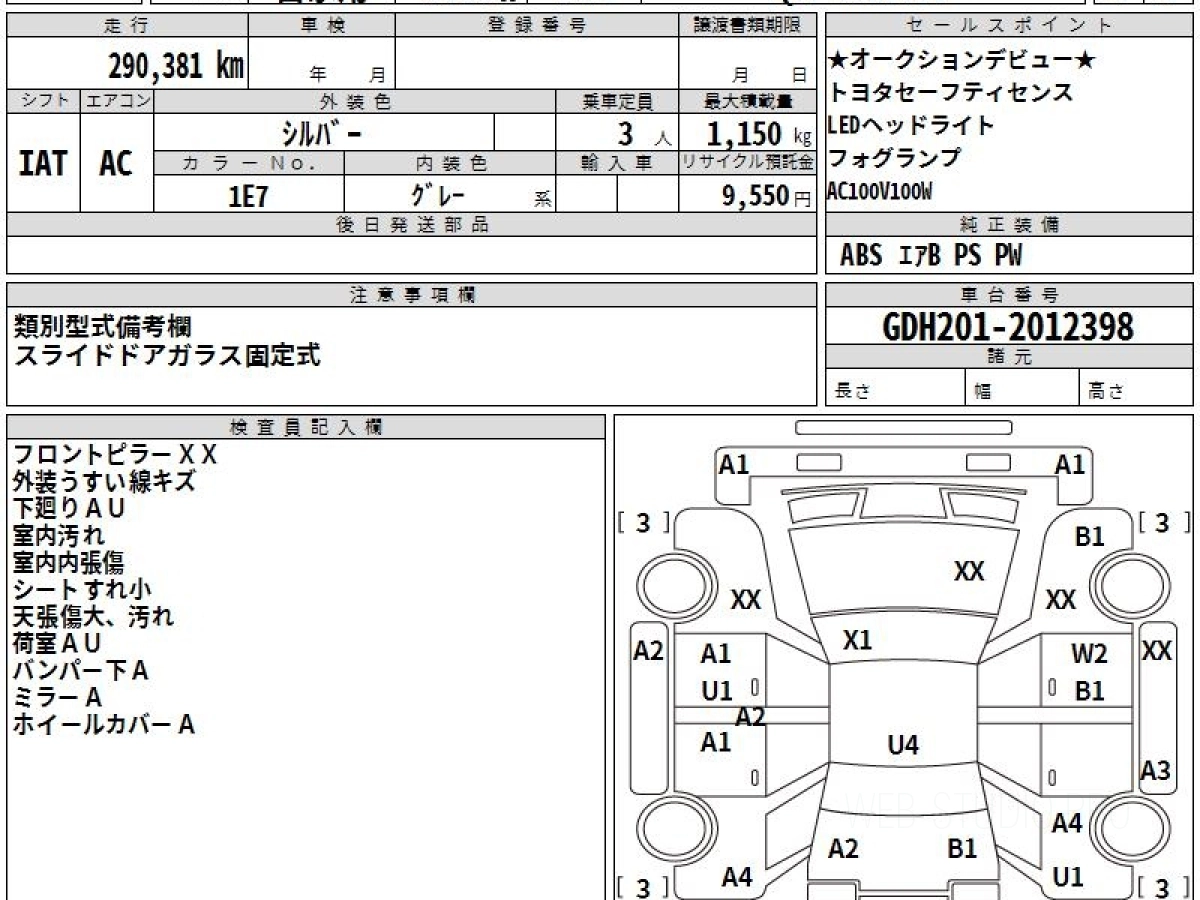Click the 外装色 header
This screenshot has width=1200, height=900.
click(355, 101)
